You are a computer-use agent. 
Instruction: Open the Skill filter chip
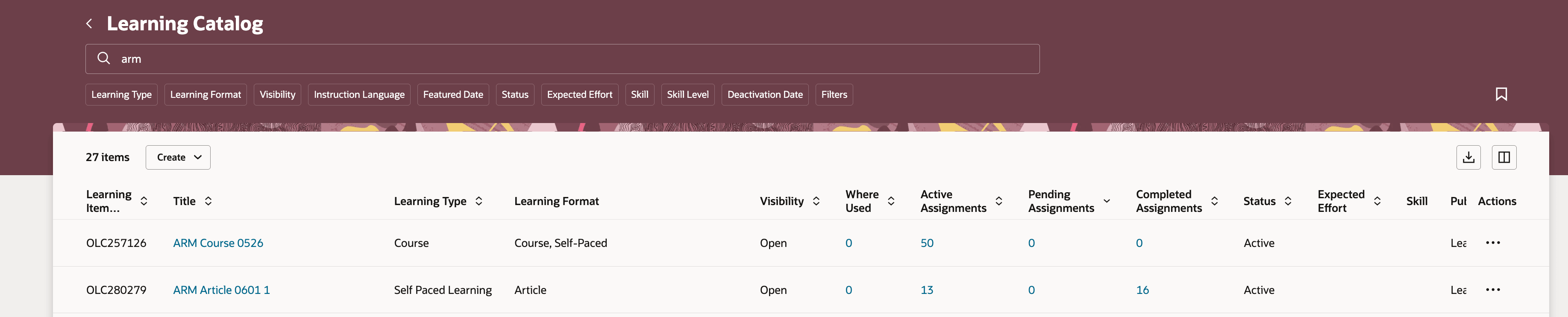pos(640,94)
